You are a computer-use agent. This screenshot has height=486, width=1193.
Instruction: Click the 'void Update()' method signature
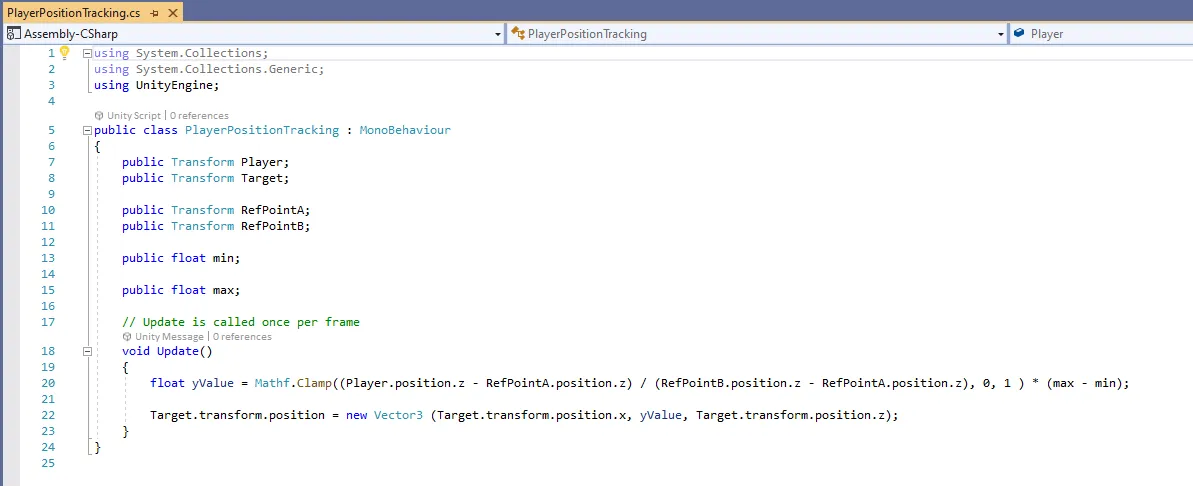coord(167,351)
